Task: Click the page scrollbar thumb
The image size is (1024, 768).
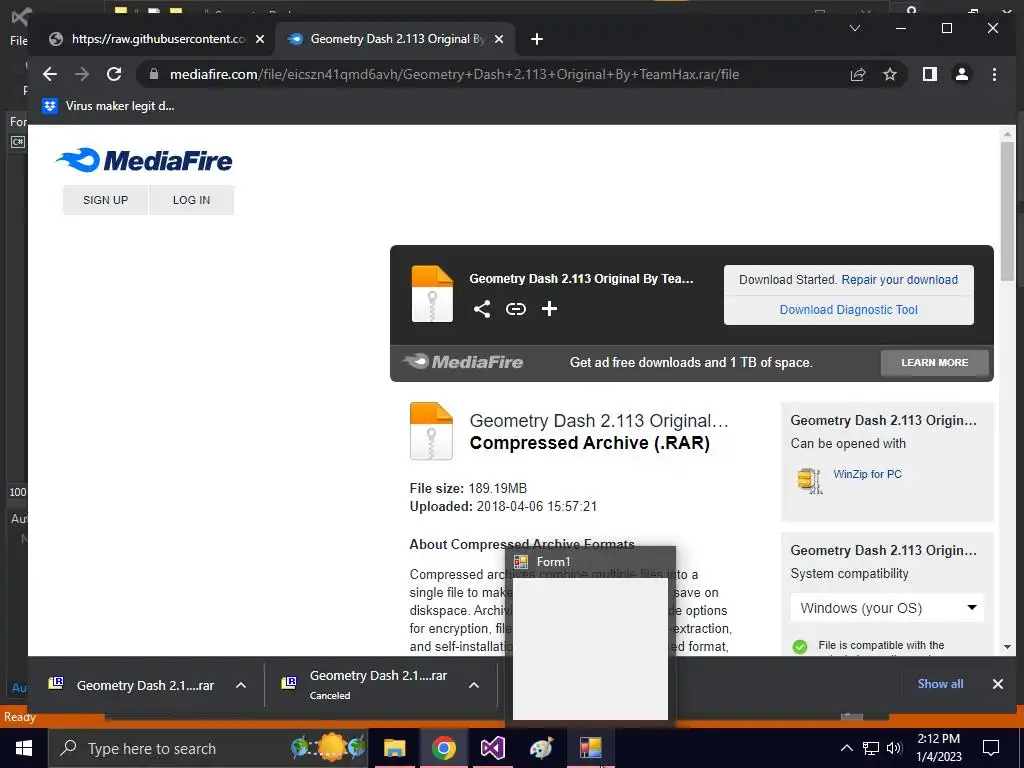Action: [x=1008, y=212]
